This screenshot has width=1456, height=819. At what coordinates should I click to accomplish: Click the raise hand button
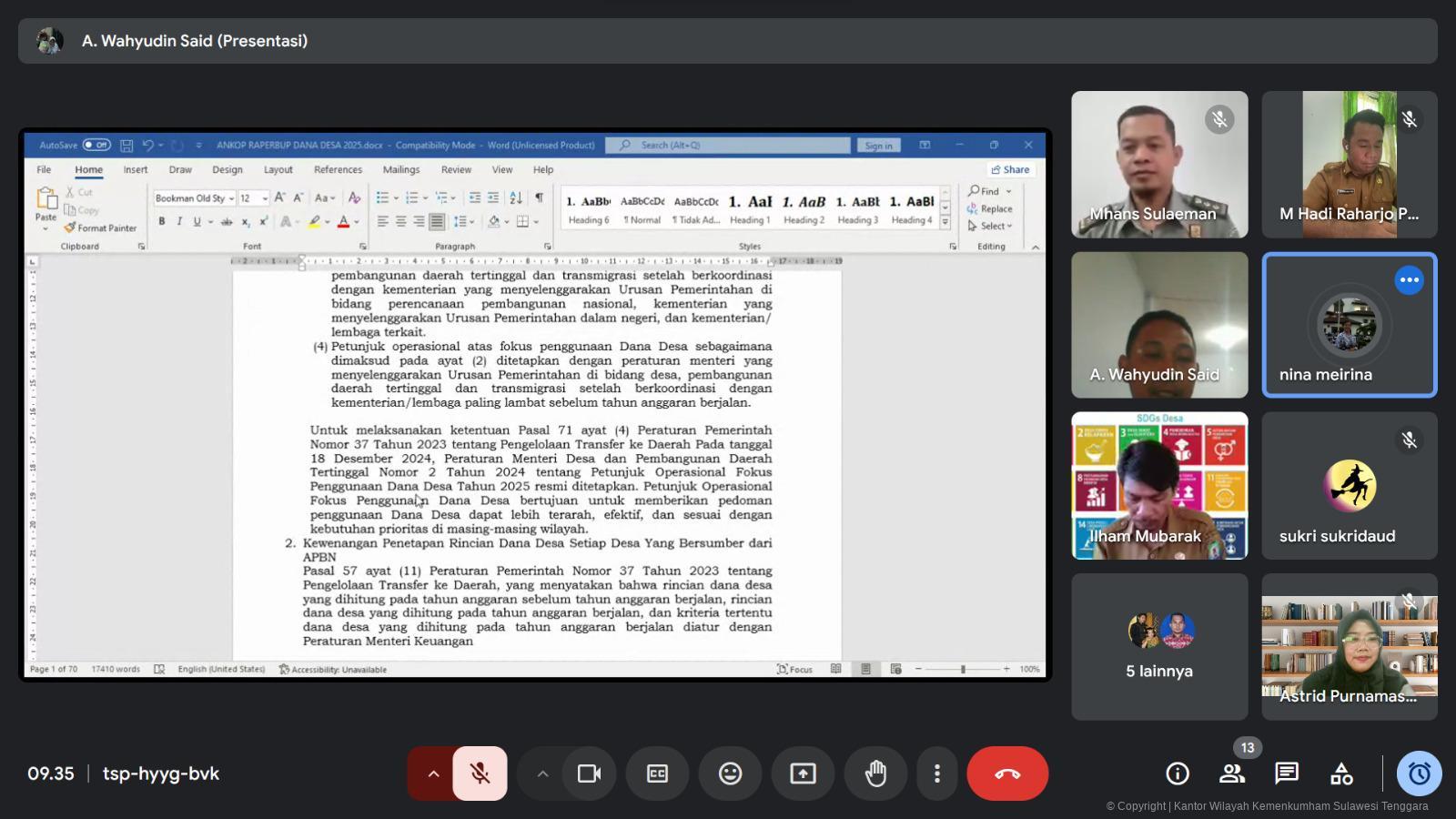pyautogui.click(x=875, y=773)
